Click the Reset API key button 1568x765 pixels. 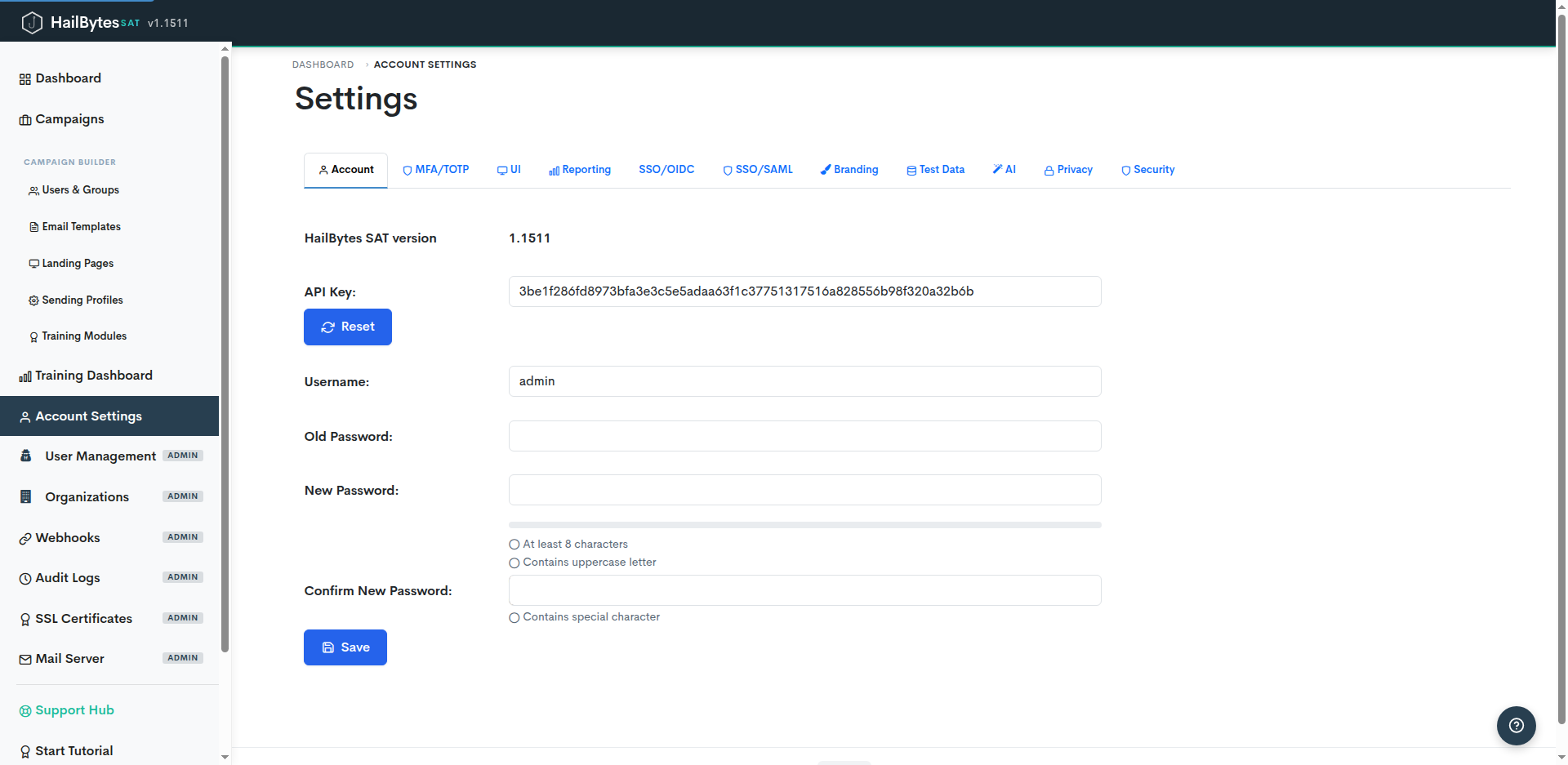pyautogui.click(x=348, y=327)
